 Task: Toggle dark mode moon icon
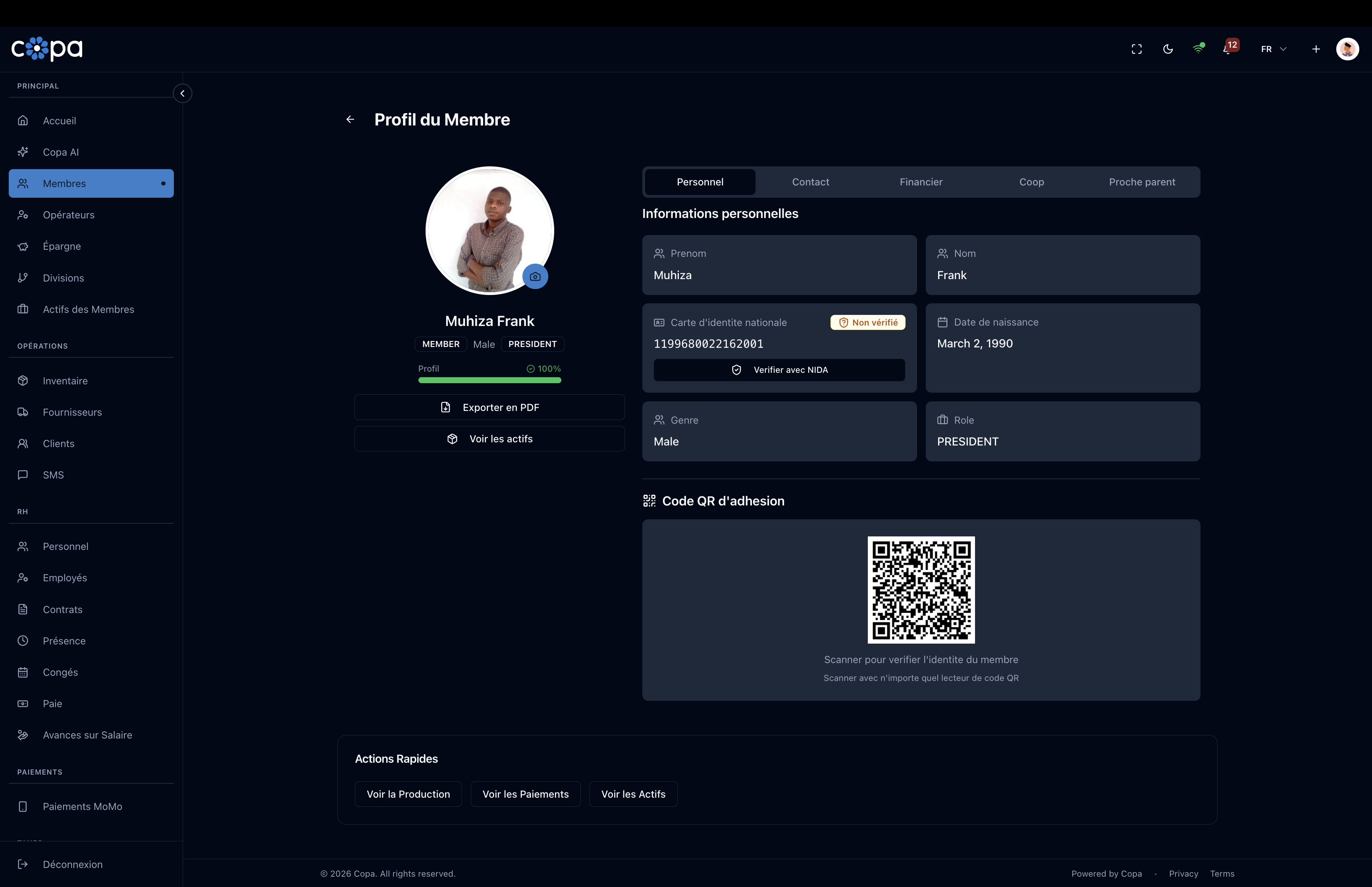pos(1168,49)
